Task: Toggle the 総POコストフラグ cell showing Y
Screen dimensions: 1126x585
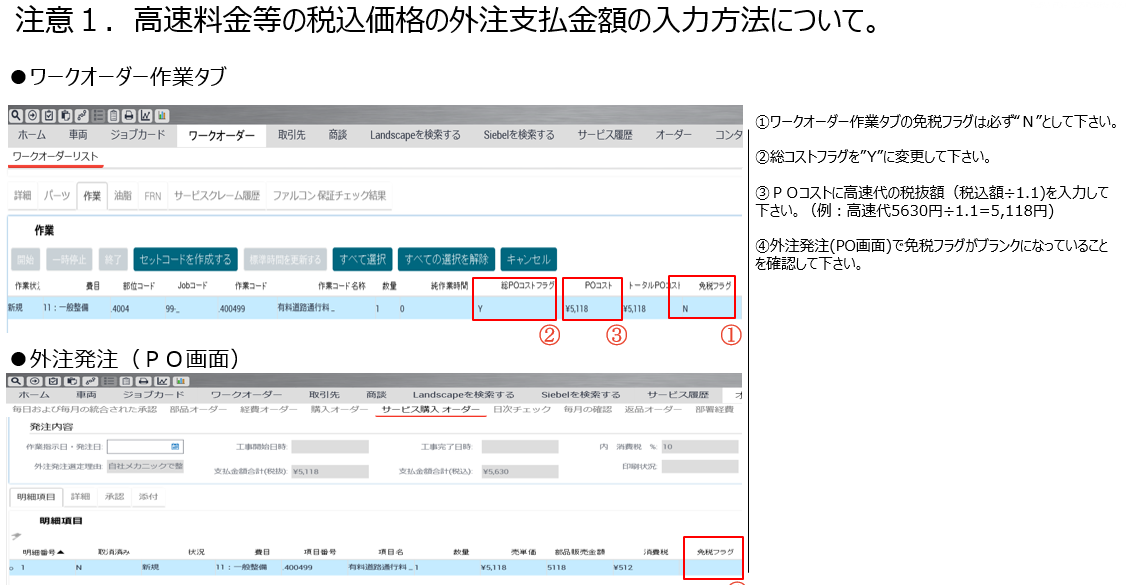Action: click(481, 309)
